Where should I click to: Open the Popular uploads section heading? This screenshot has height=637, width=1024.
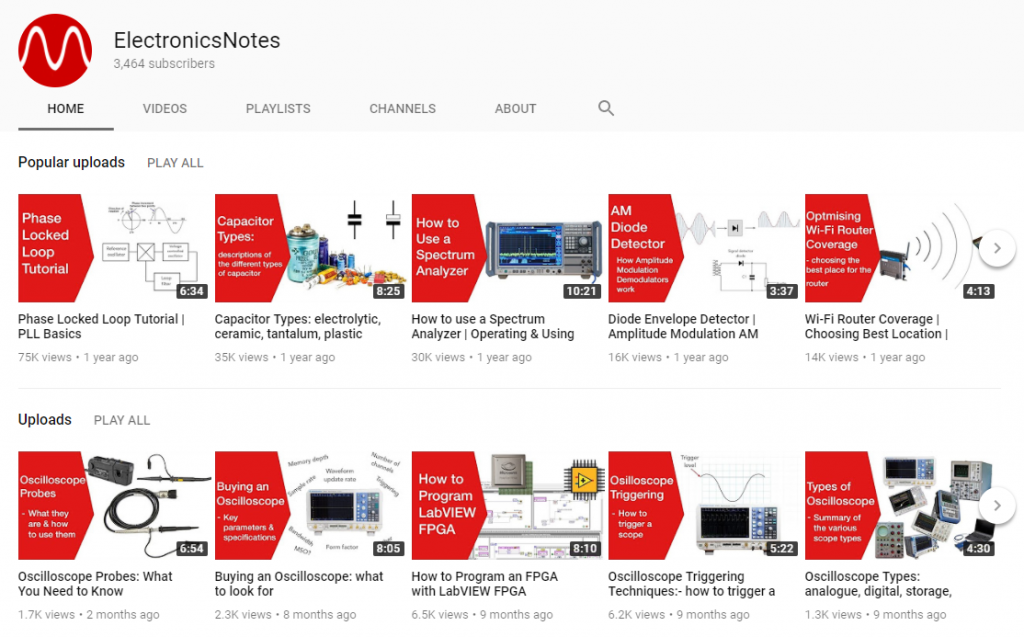tap(71, 162)
